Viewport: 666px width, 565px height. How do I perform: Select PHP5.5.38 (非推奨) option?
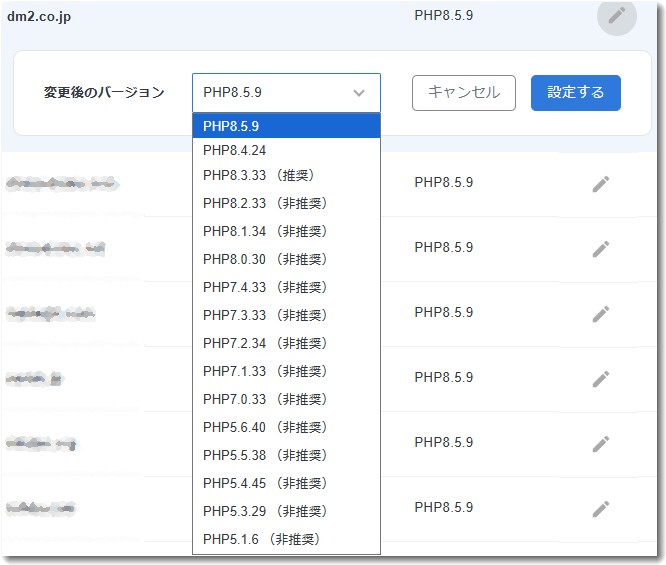tap(286, 455)
